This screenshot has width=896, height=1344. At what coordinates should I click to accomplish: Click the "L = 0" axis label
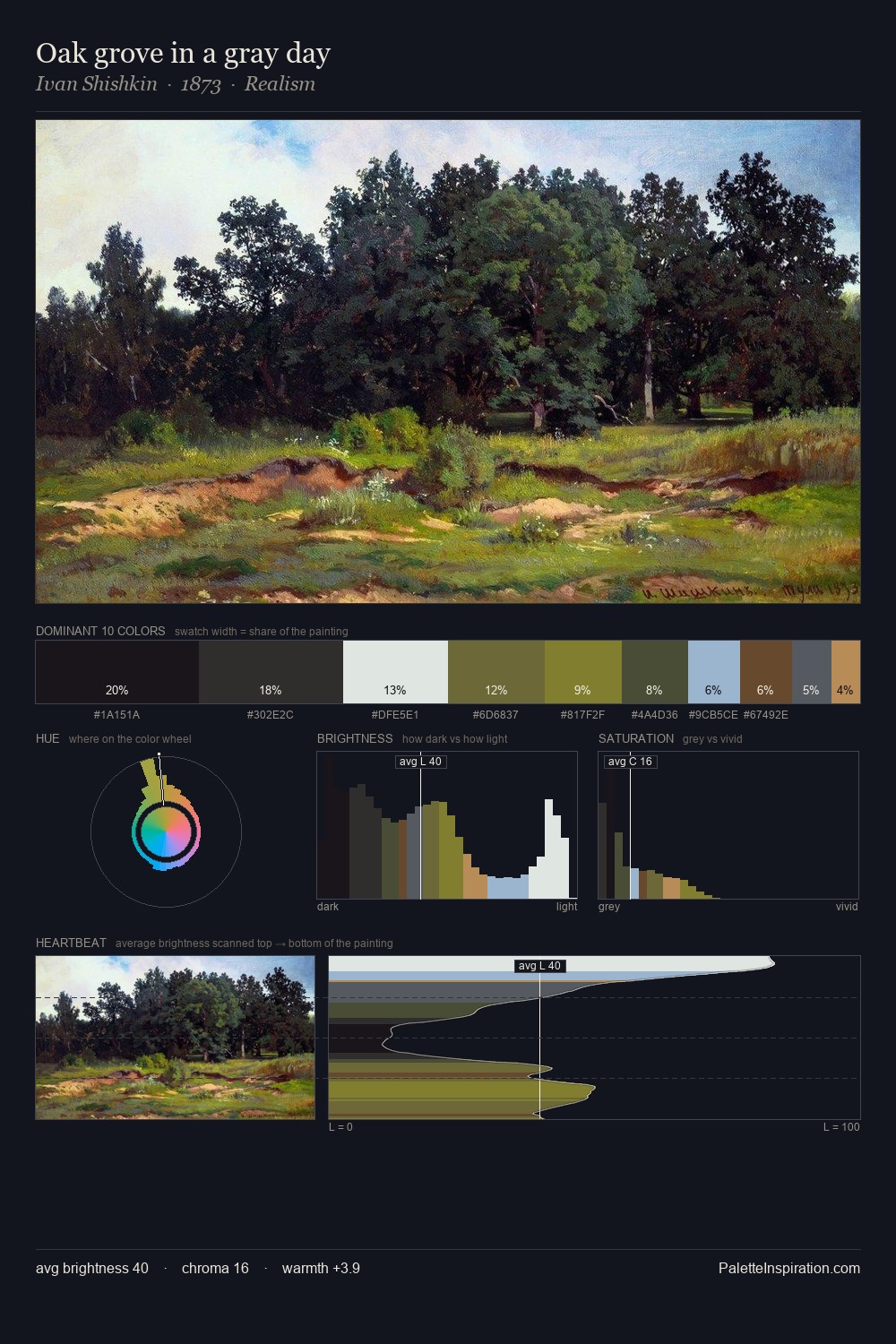tap(340, 1127)
